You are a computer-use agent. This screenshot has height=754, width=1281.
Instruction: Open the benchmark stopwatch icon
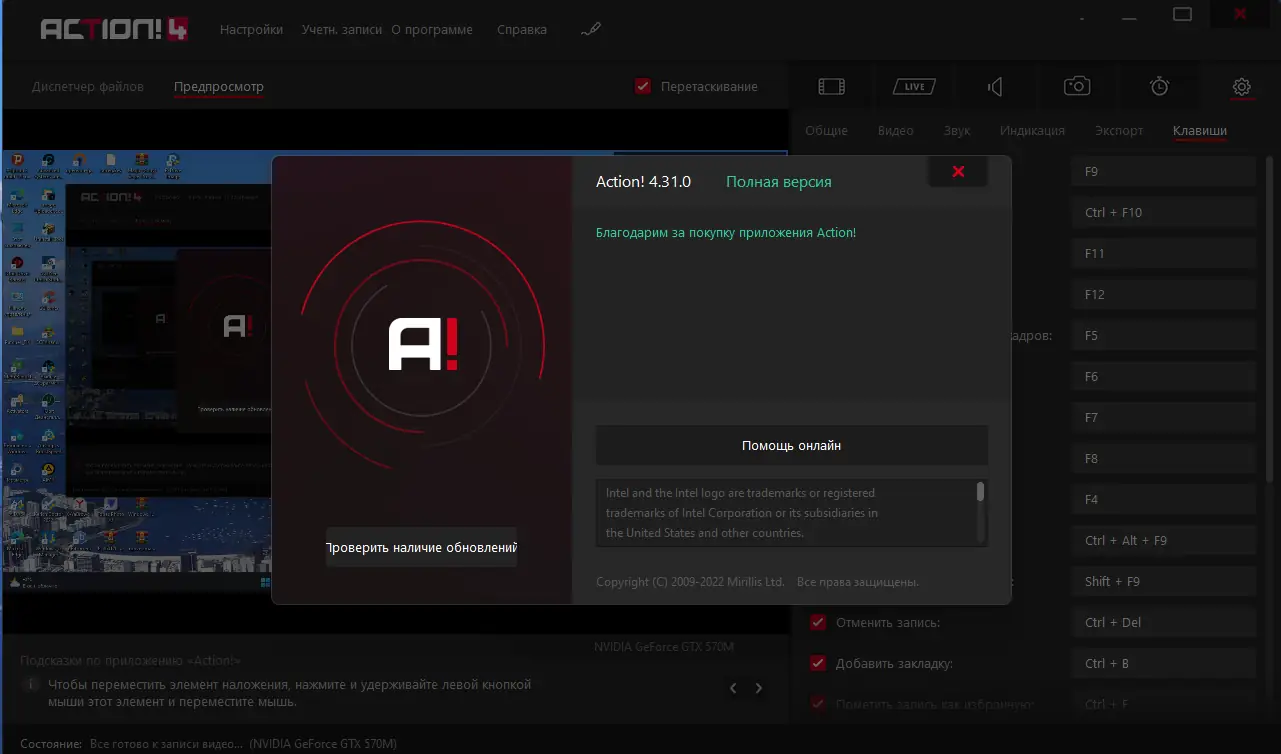(x=1159, y=87)
